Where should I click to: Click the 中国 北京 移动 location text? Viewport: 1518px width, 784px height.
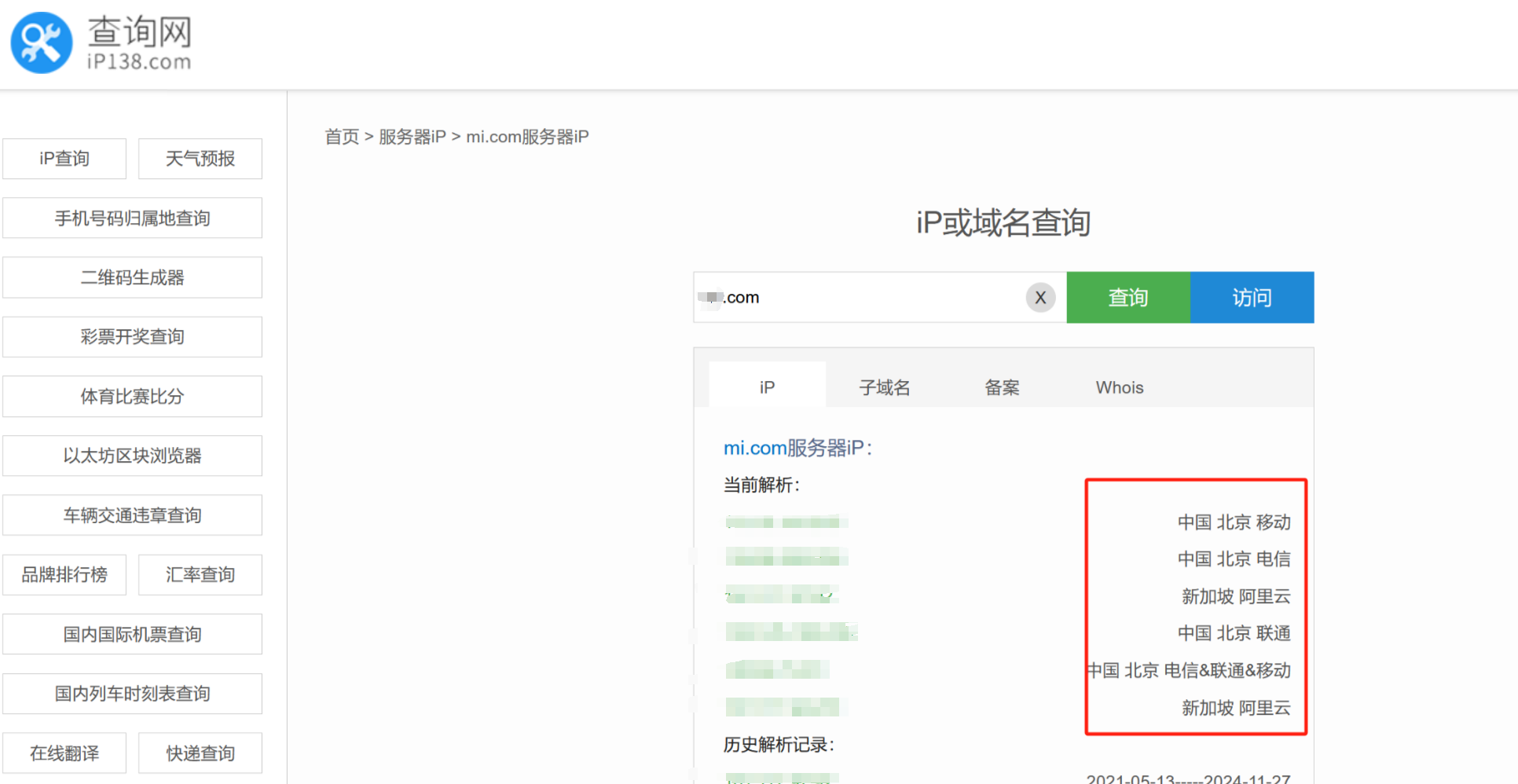(1234, 522)
